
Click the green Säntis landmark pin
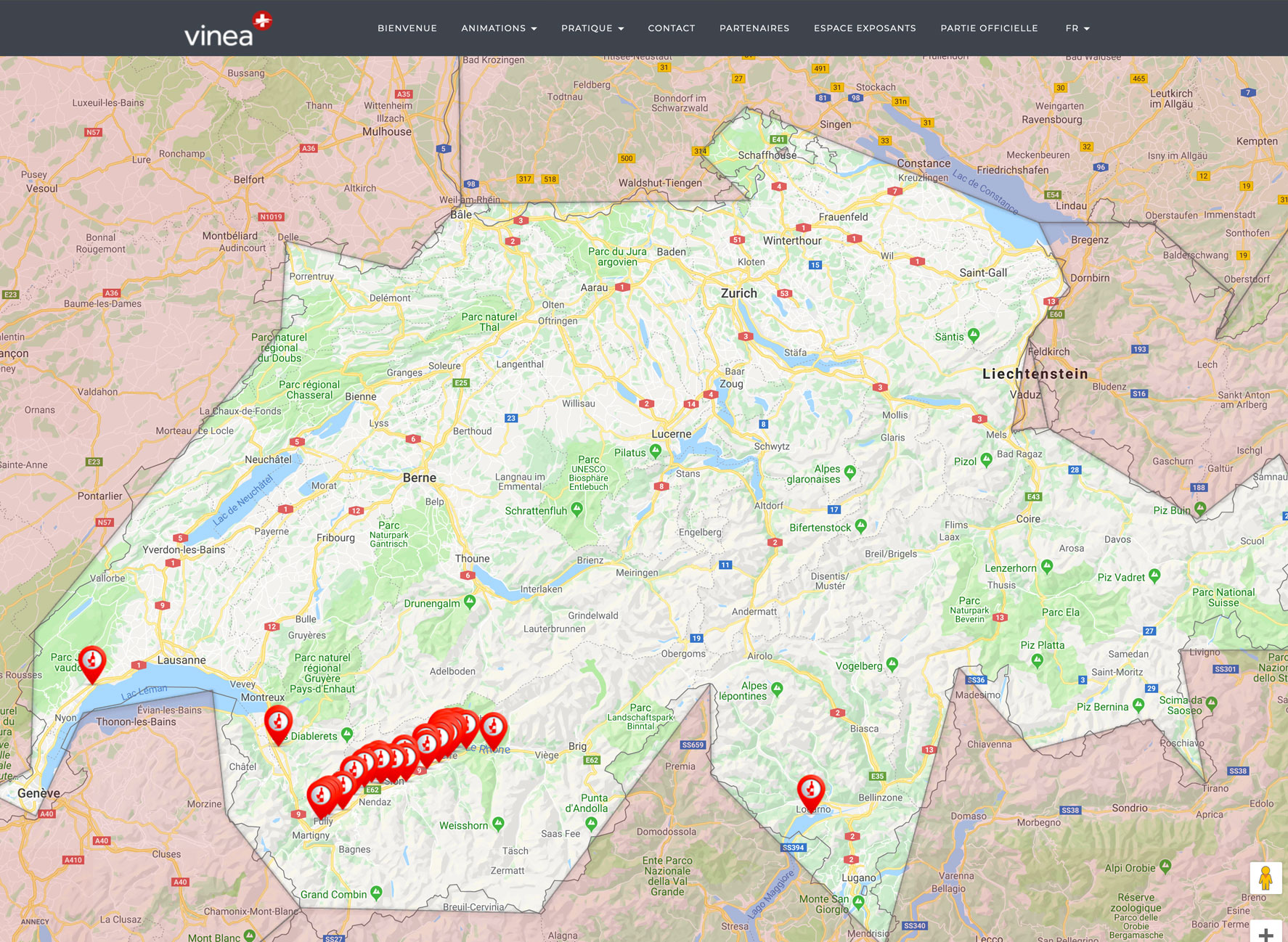tap(974, 335)
